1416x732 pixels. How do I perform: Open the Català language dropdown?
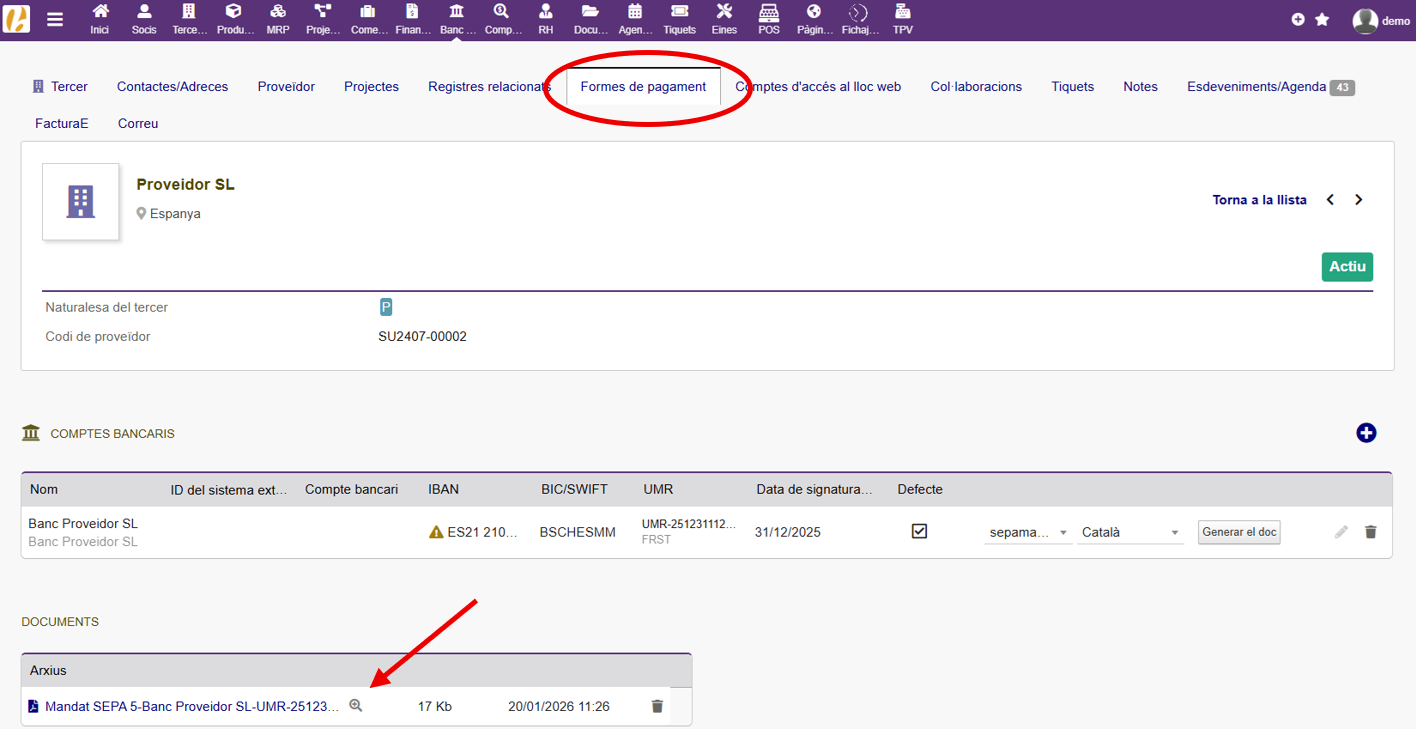point(1130,533)
